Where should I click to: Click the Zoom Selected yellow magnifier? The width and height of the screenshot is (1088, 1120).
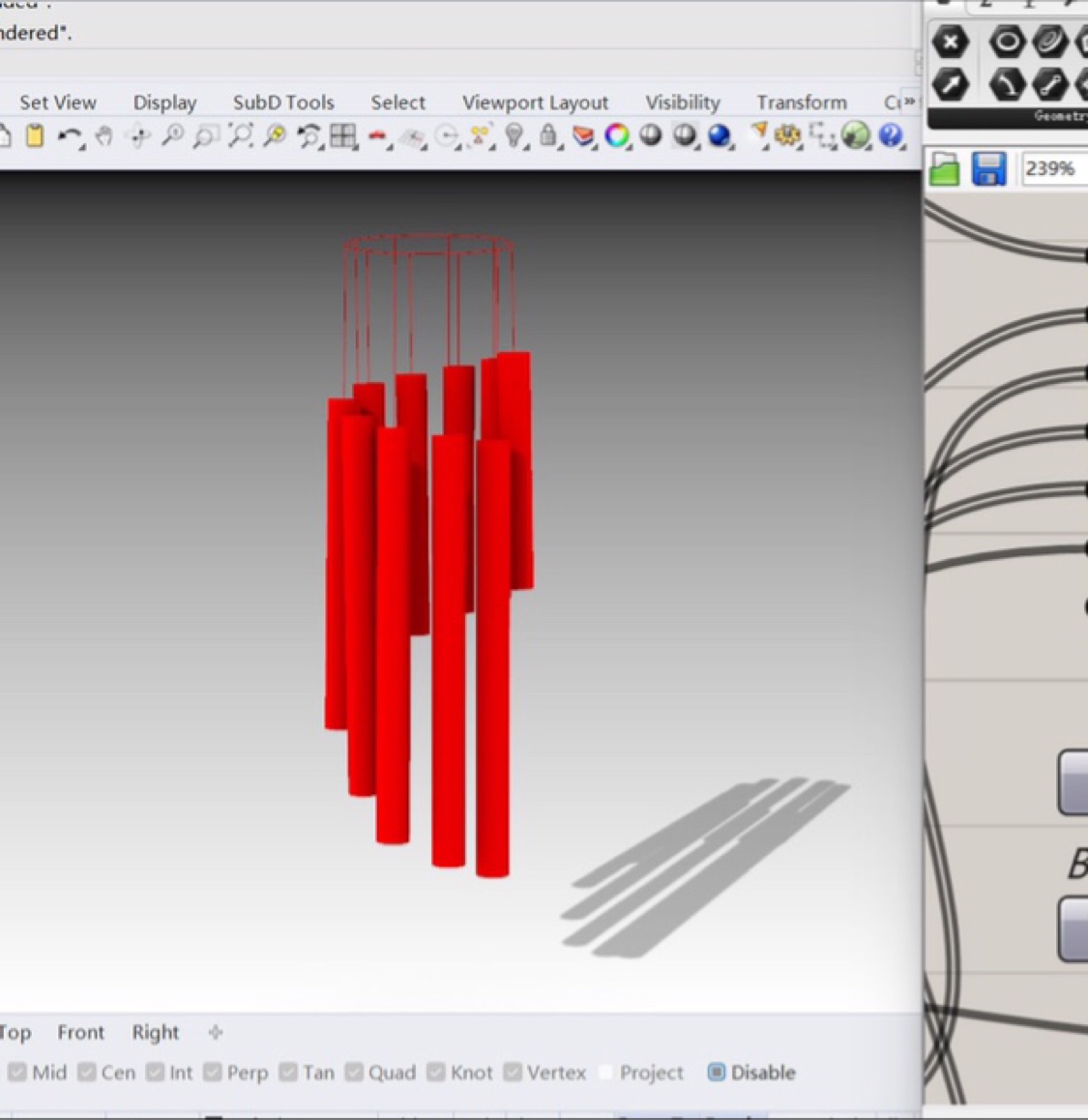tap(275, 135)
